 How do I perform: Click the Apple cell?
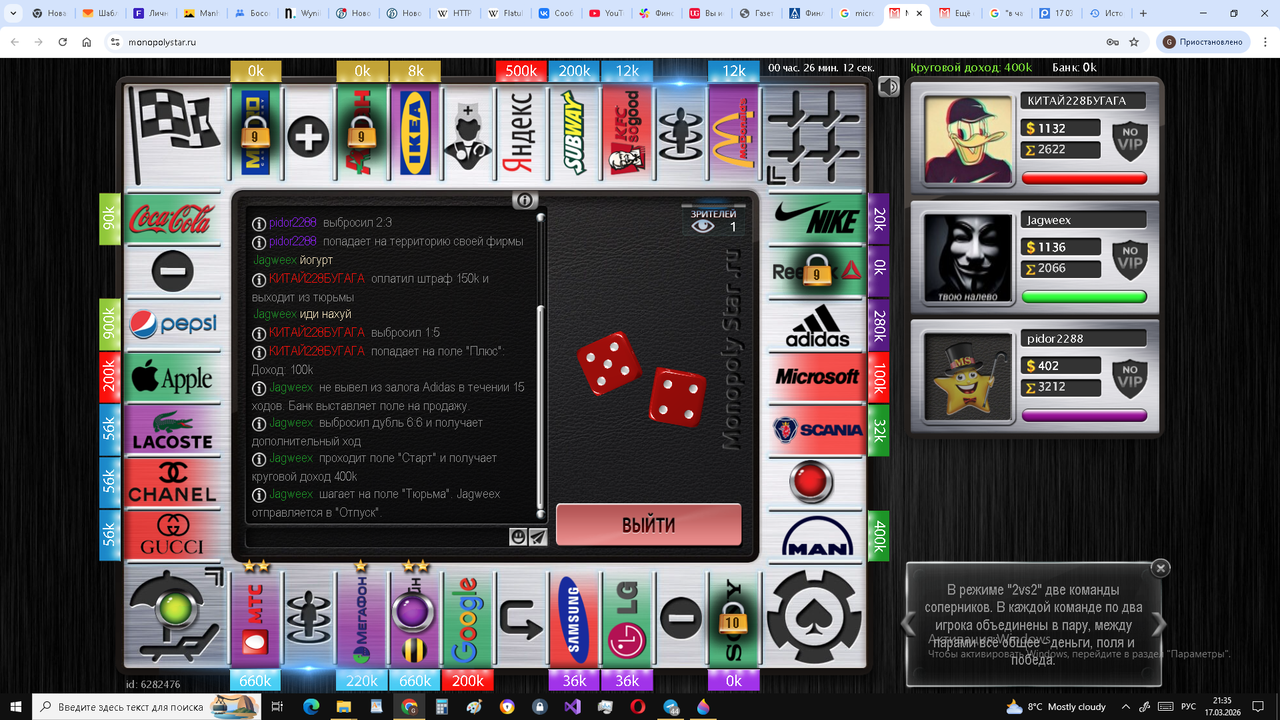pos(172,377)
